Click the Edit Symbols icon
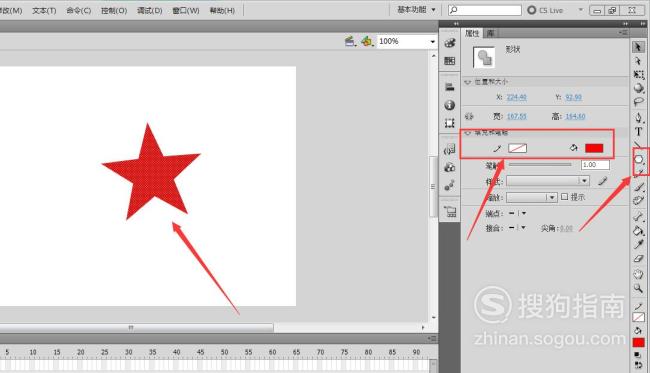The width and height of the screenshot is (650, 373). pyautogui.click(x=367, y=41)
